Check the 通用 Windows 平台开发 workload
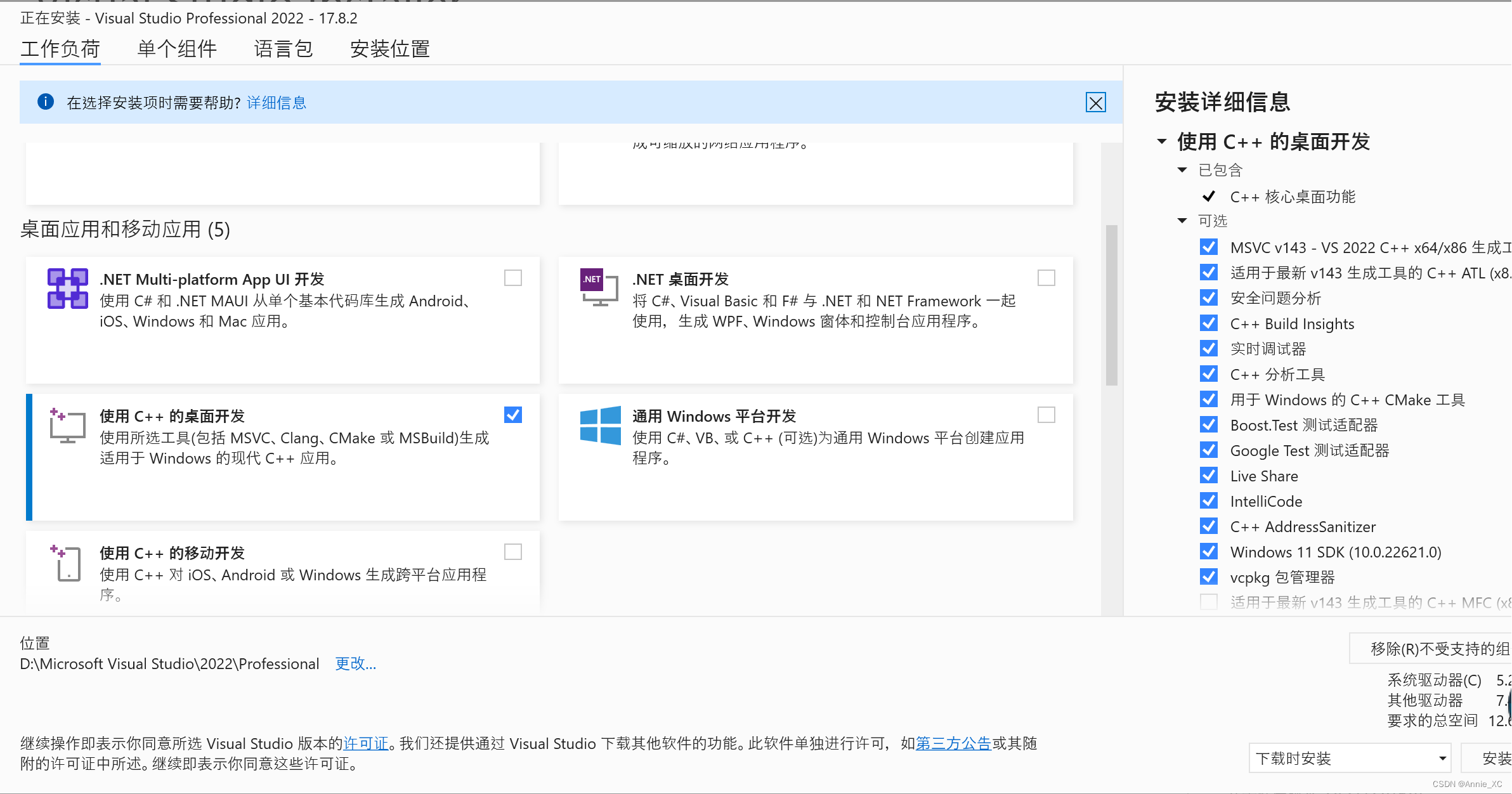The image size is (1512, 794). tap(1046, 415)
